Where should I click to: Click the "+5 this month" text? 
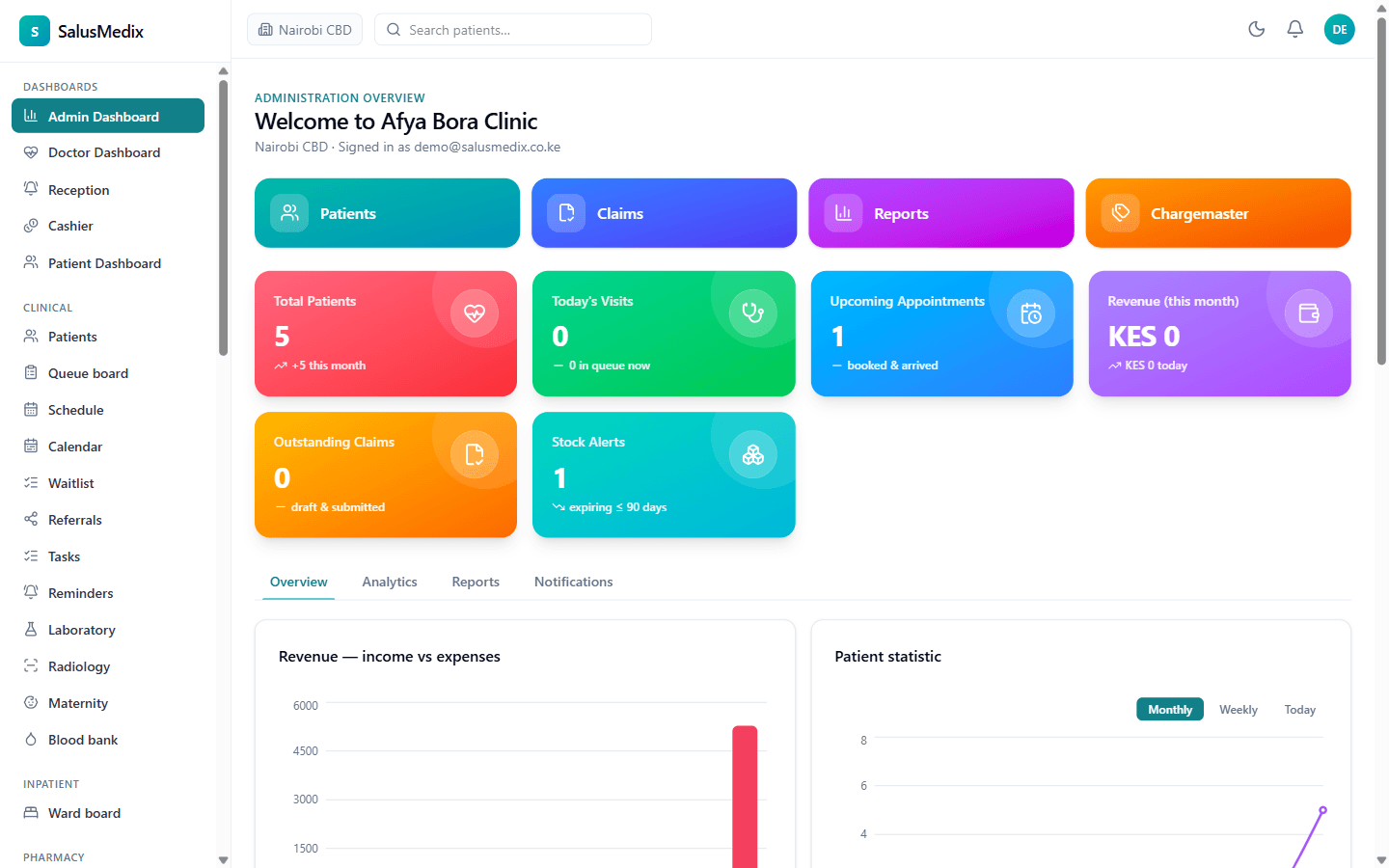click(329, 366)
